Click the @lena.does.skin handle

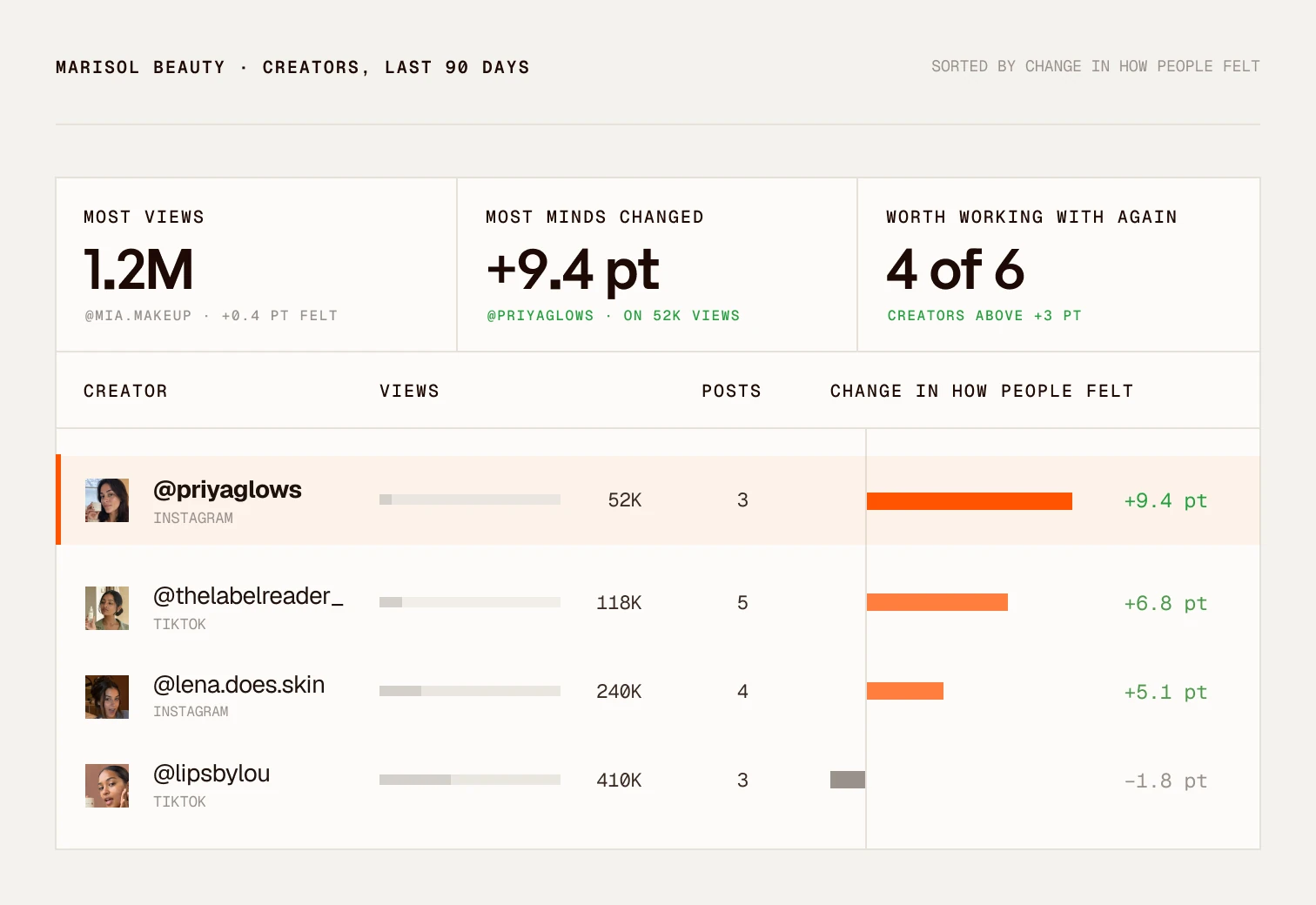(238, 685)
